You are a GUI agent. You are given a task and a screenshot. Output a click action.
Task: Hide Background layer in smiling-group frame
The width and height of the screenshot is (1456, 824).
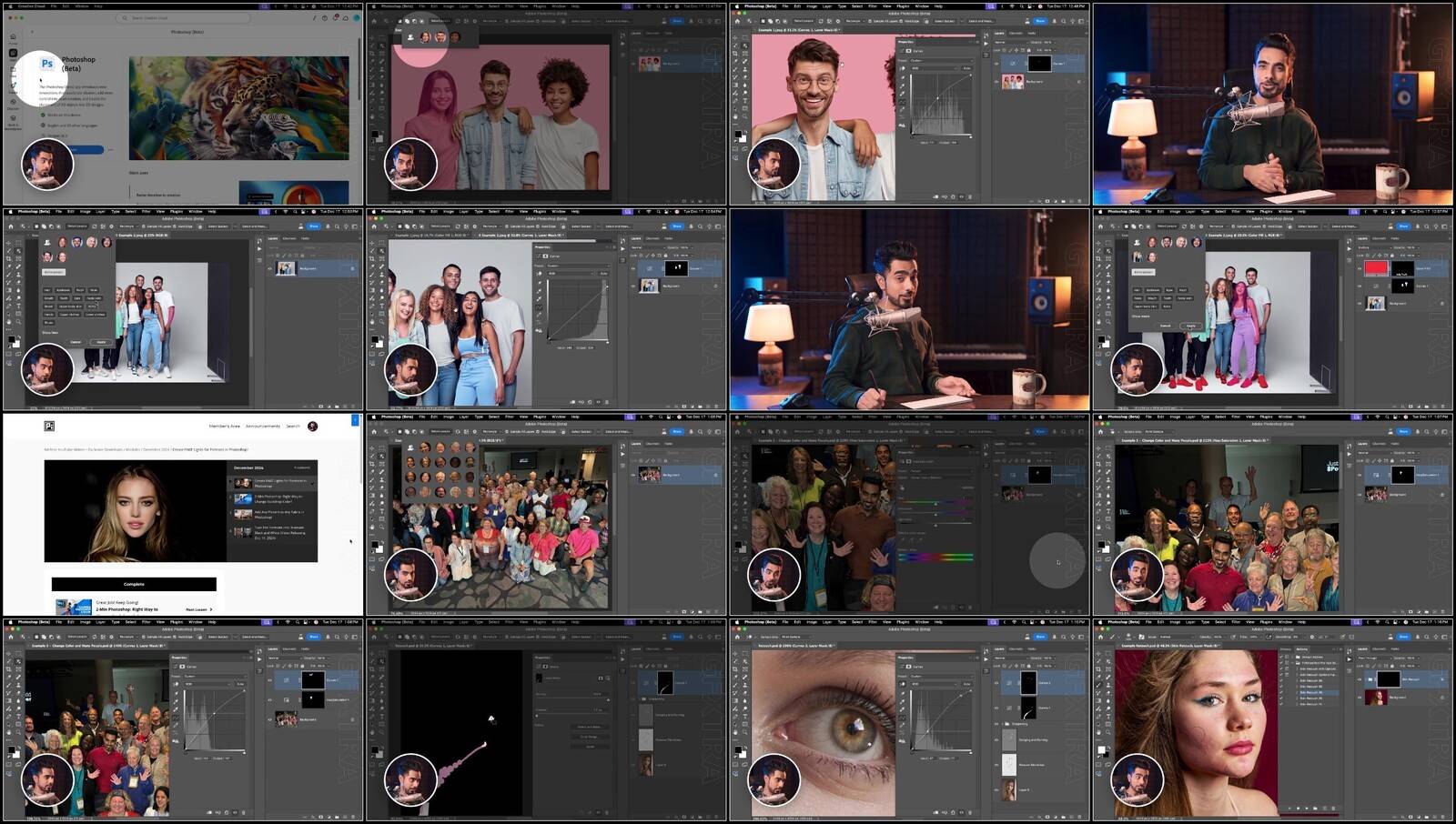(x=634, y=286)
